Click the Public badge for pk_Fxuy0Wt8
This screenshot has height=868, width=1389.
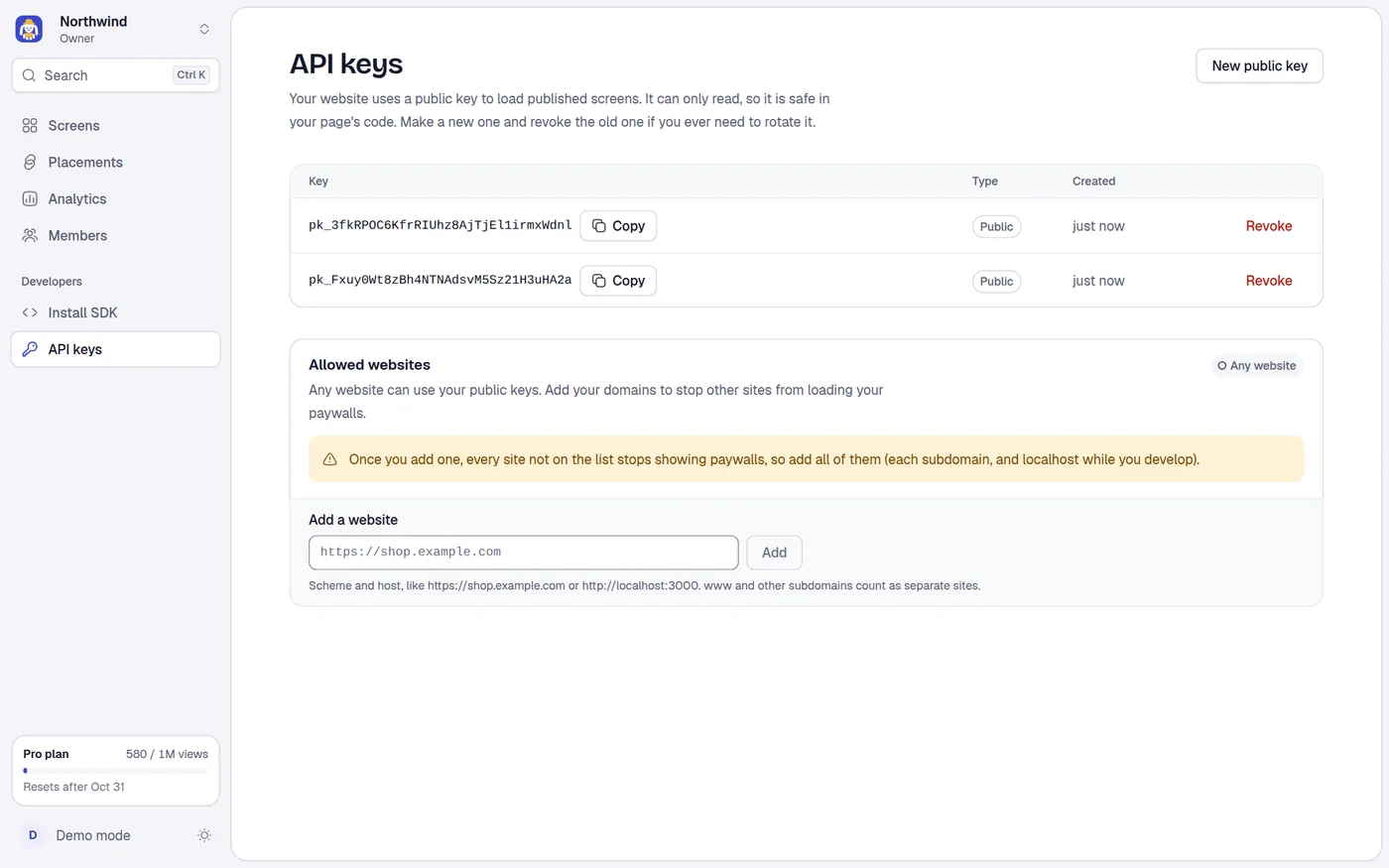[996, 281]
